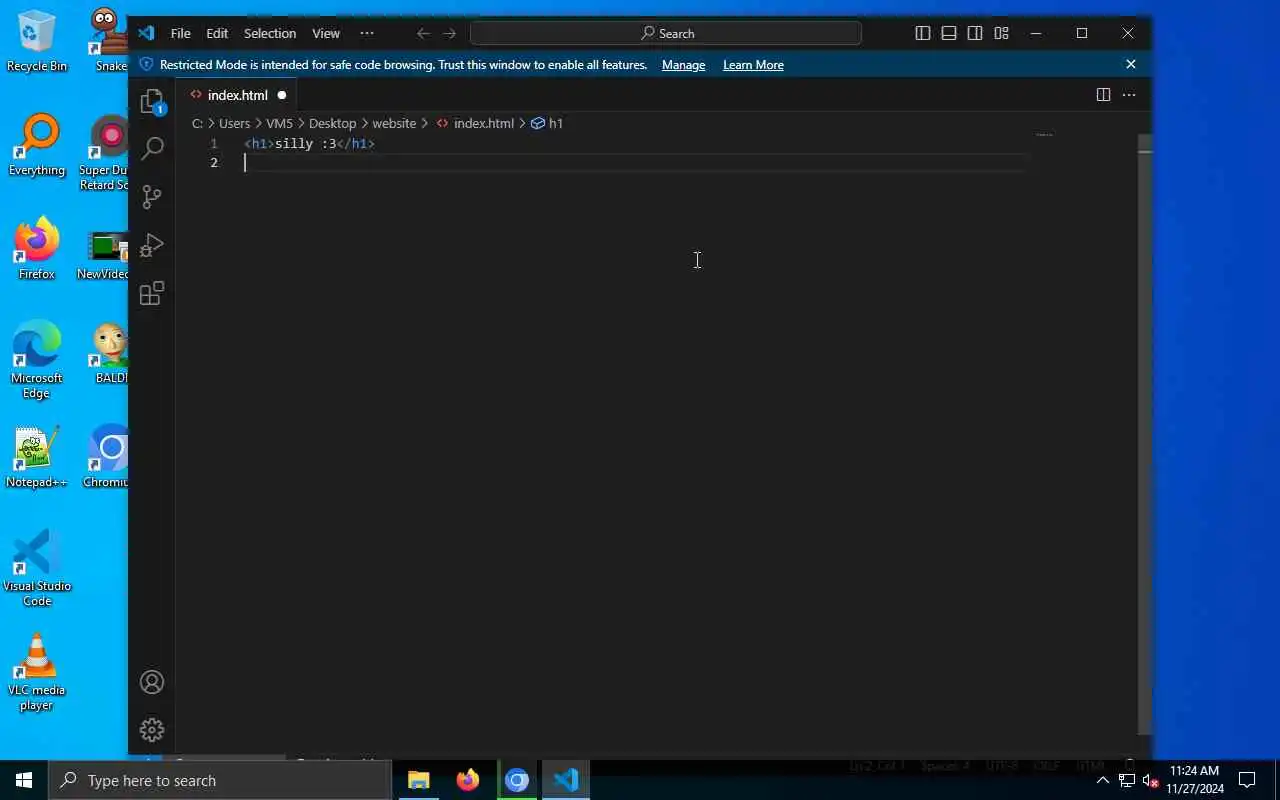Viewport: 1280px width, 800px height.
Task: Expand the hidden menus ellipsis
Action: point(367,33)
